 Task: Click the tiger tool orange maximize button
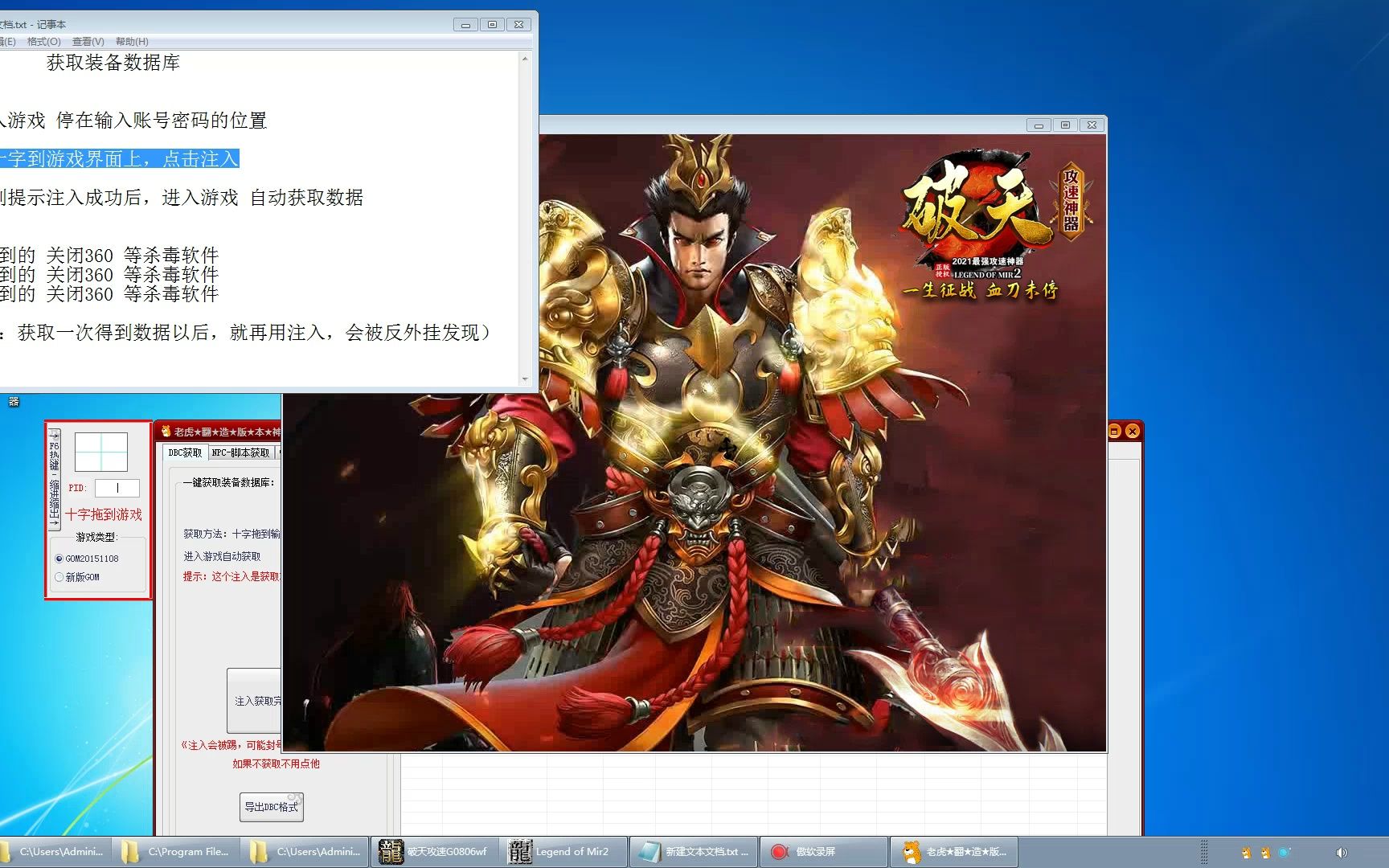[1114, 432]
